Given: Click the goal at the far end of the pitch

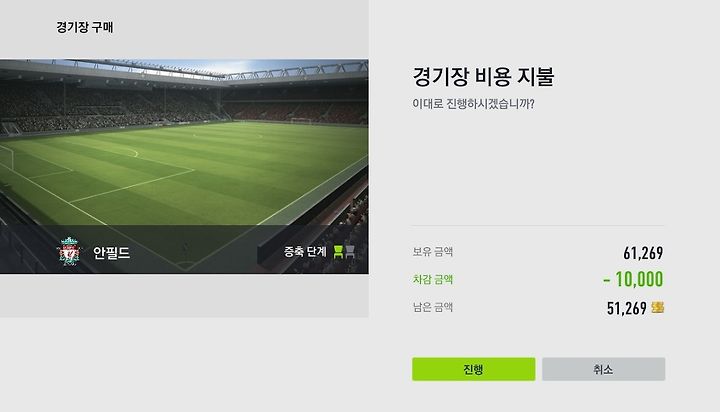Looking at the screenshot, I should pos(300,121).
